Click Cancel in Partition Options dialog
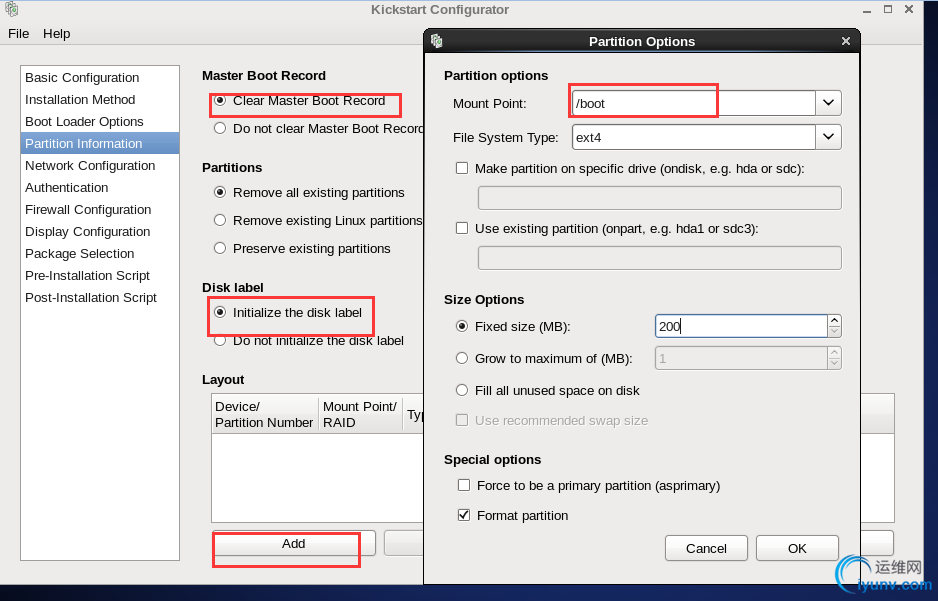This screenshot has width=938, height=601. point(706,548)
